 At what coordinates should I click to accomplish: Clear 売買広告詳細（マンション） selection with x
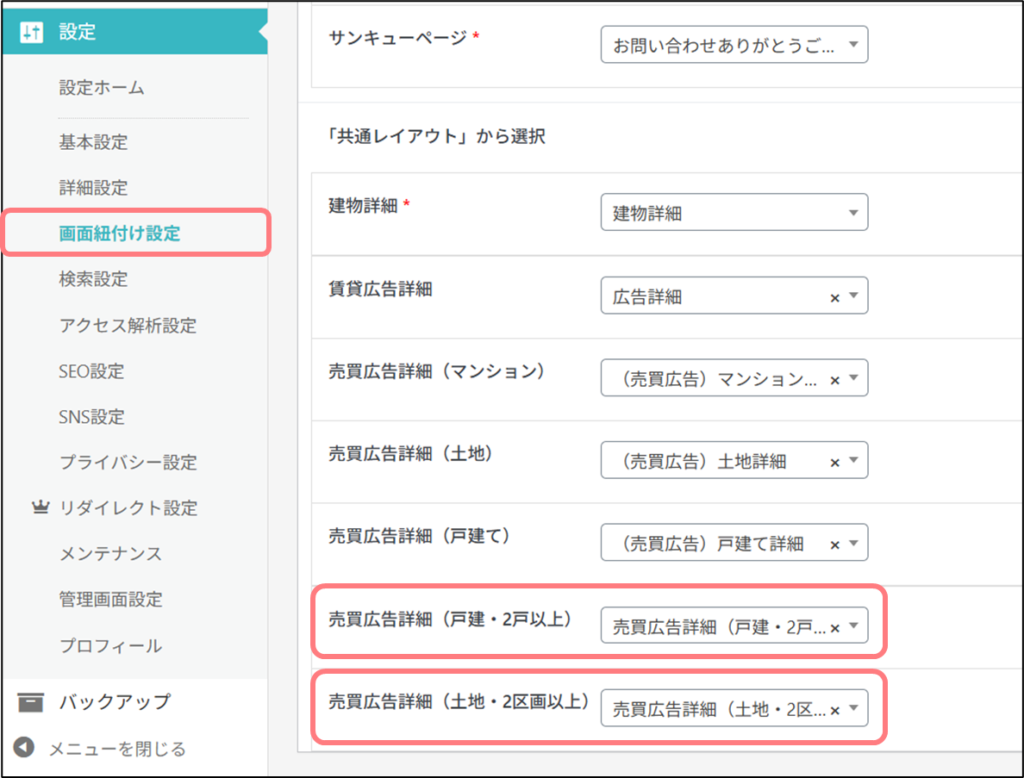(835, 379)
